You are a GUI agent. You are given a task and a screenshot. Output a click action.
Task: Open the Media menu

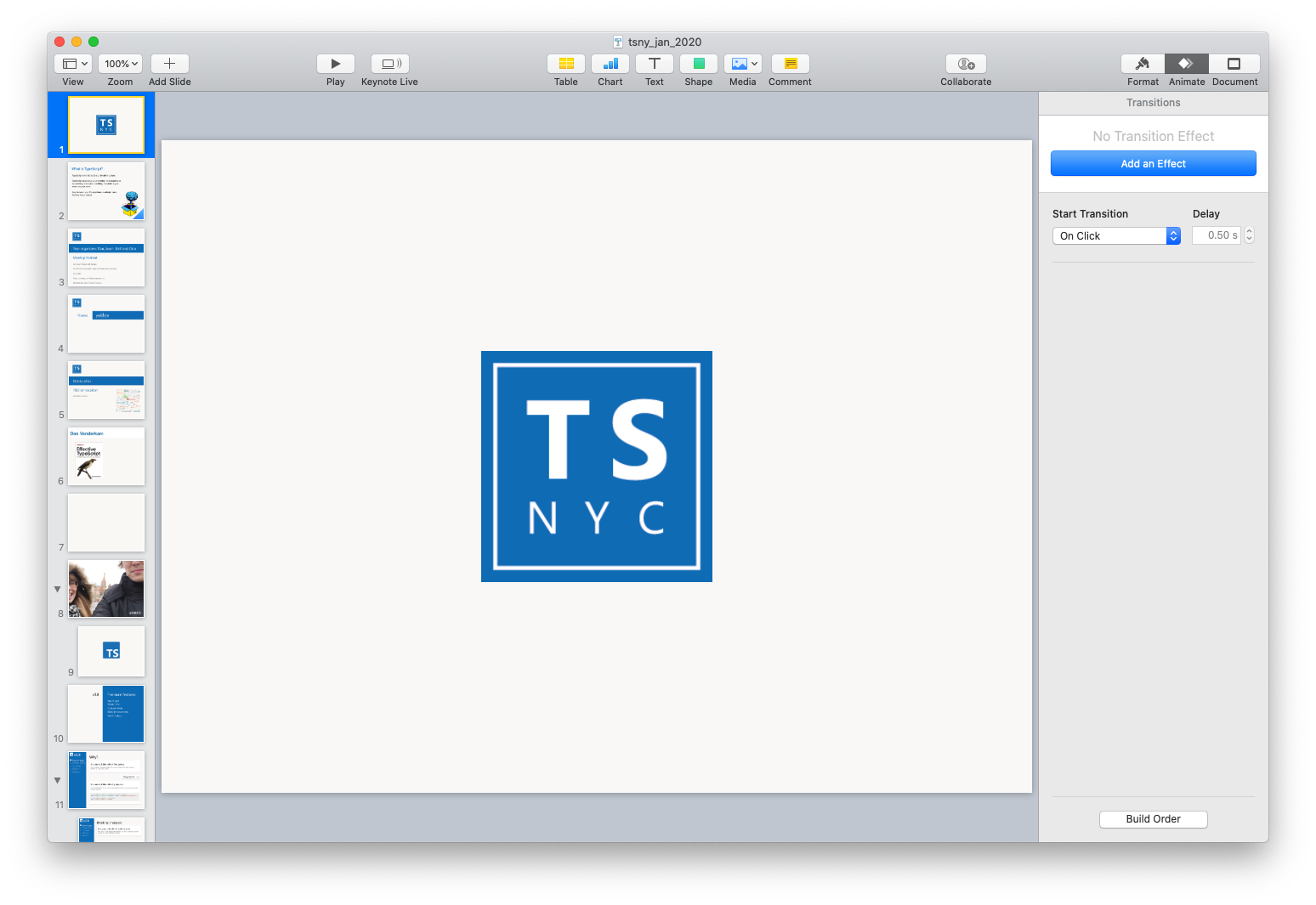(743, 64)
